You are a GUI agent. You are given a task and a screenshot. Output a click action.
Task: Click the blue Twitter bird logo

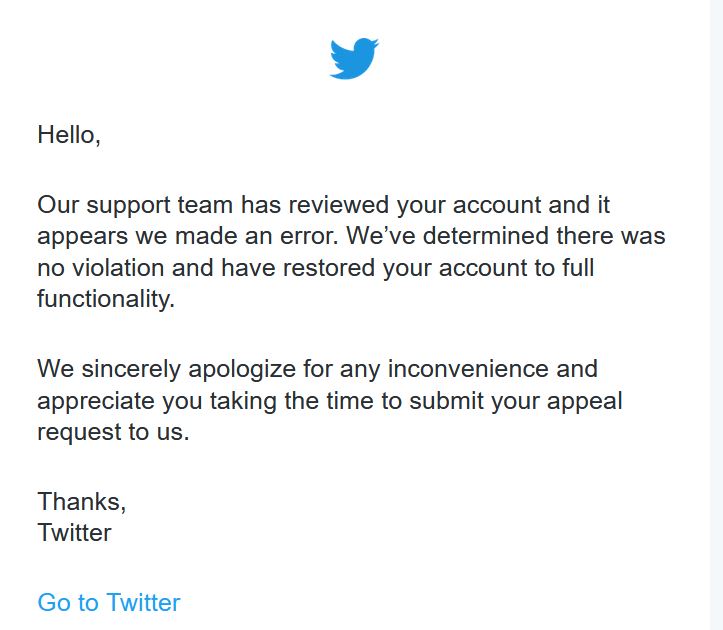click(354, 59)
